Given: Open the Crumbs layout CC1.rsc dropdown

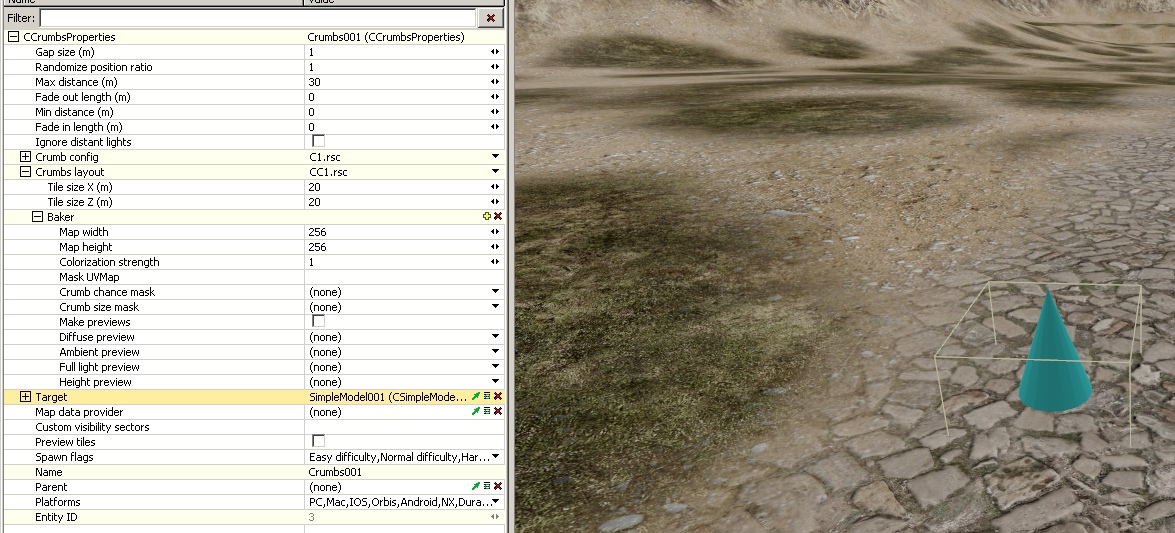Looking at the screenshot, I should 495,172.
